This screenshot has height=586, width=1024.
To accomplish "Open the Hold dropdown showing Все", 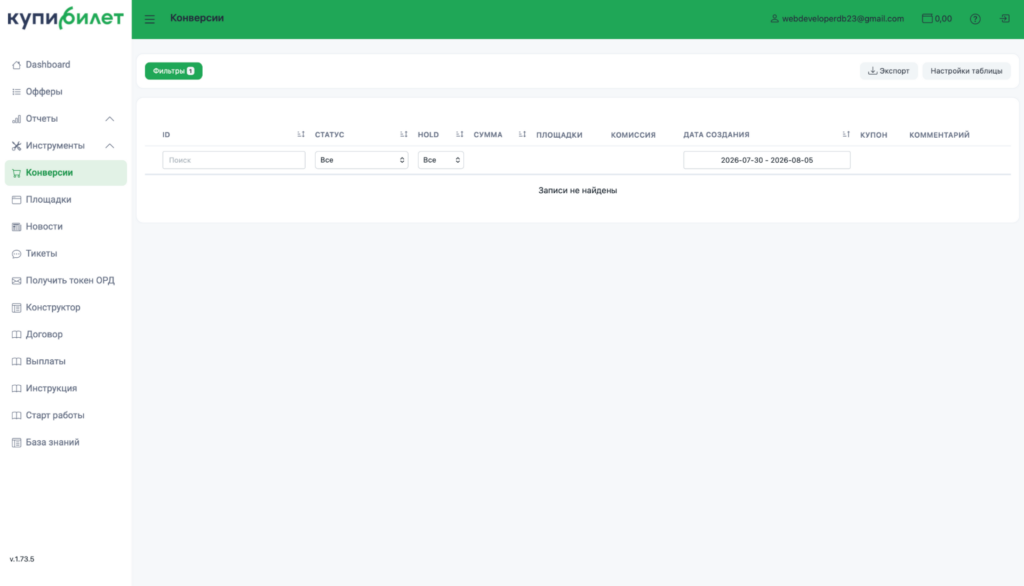I will (441, 160).
